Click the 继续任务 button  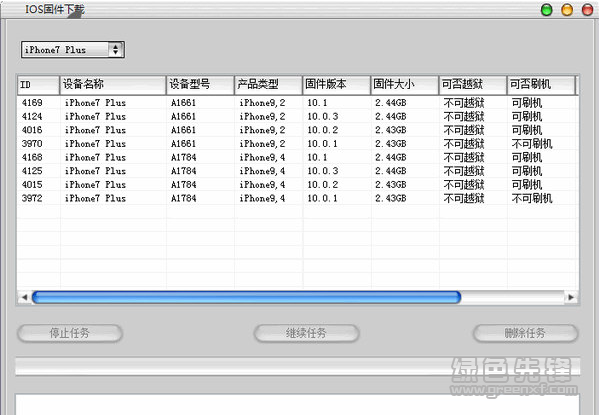[306, 333]
